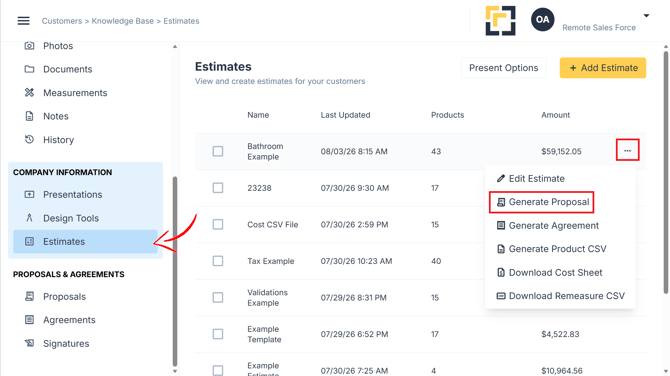The width and height of the screenshot is (670, 376).
Task: Click the Tax Example estimate name
Action: tap(270, 261)
